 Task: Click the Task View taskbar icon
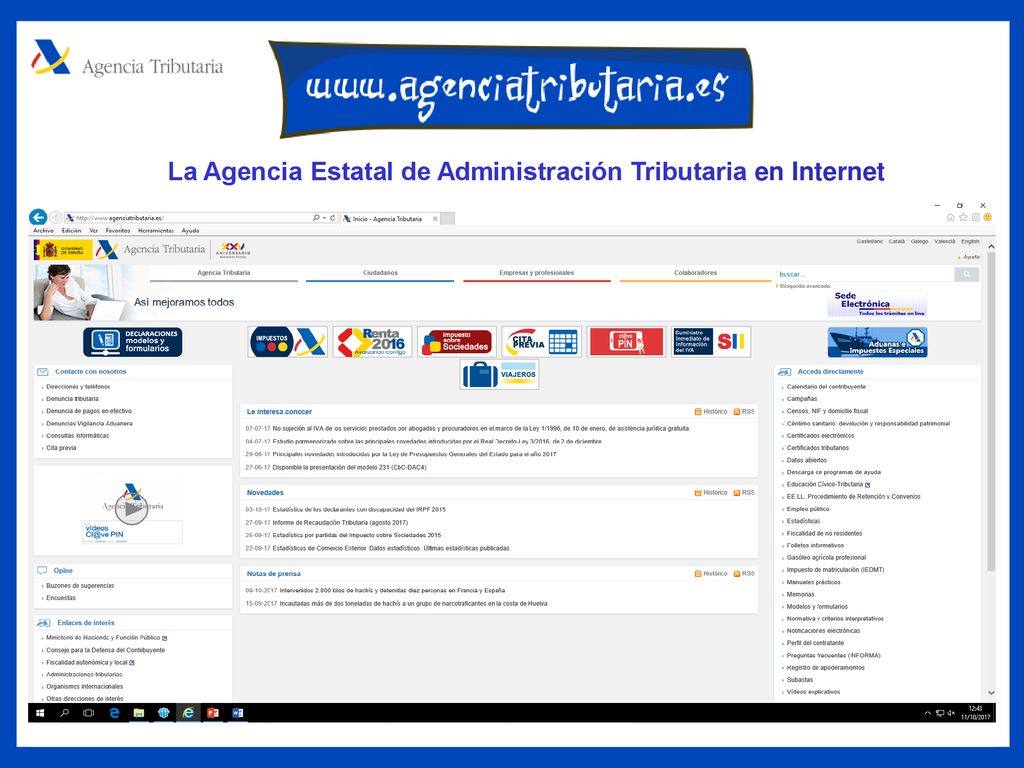tap(89, 713)
